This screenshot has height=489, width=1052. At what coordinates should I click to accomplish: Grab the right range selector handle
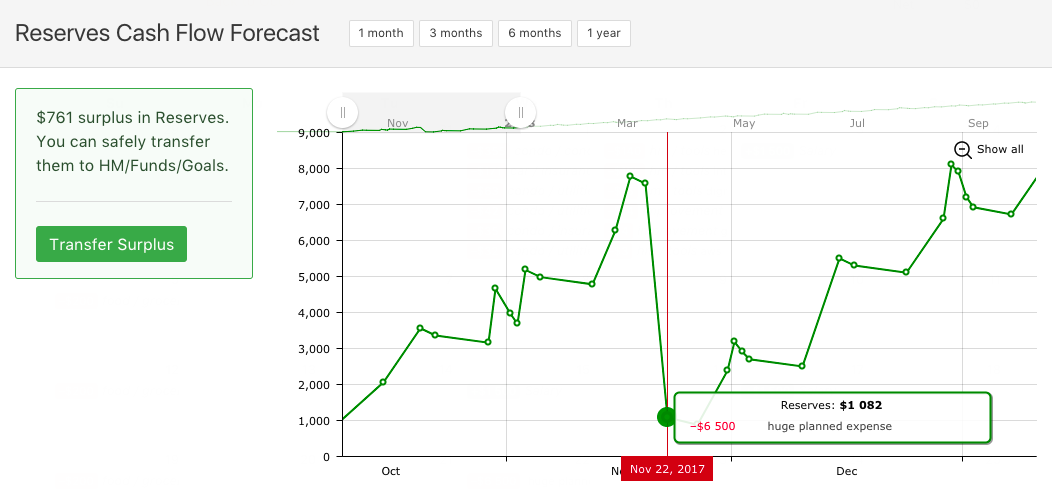tap(520, 112)
